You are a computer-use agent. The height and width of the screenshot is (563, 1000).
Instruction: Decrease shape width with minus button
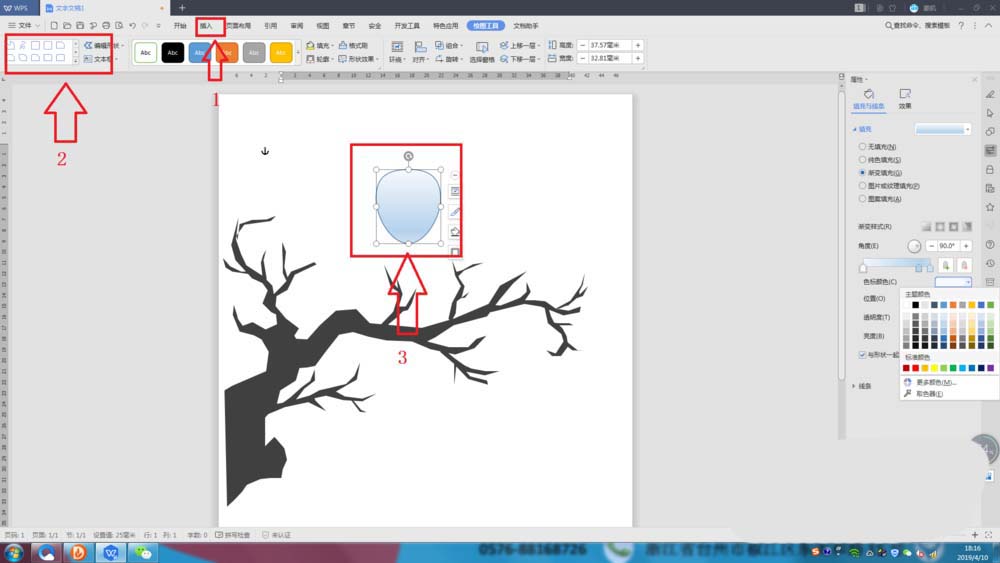tap(582, 58)
